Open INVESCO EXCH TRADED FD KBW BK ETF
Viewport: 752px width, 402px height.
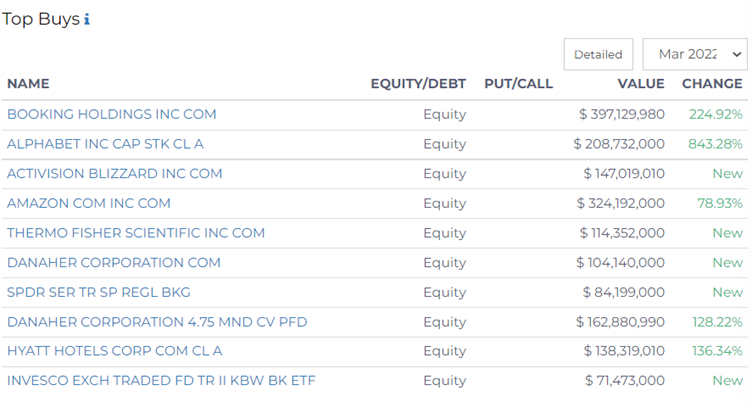point(161,380)
